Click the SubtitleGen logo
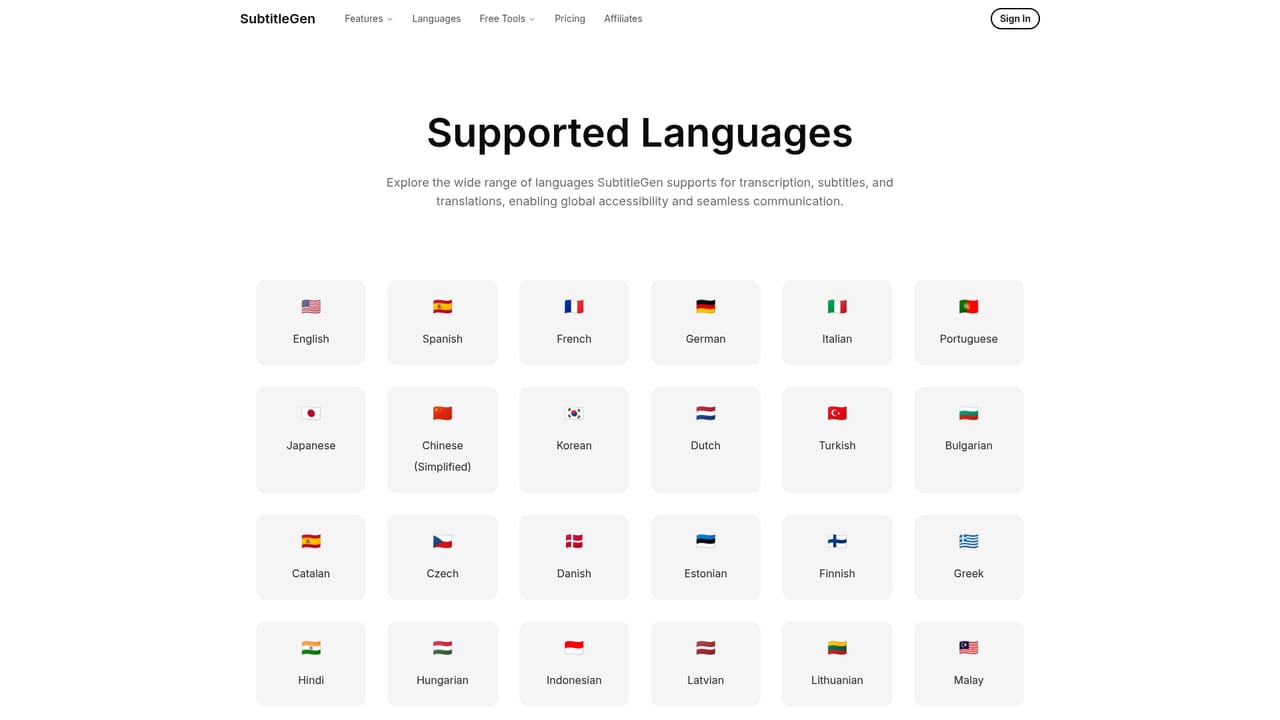This screenshot has height=720, width=1280. coord(277,19)
